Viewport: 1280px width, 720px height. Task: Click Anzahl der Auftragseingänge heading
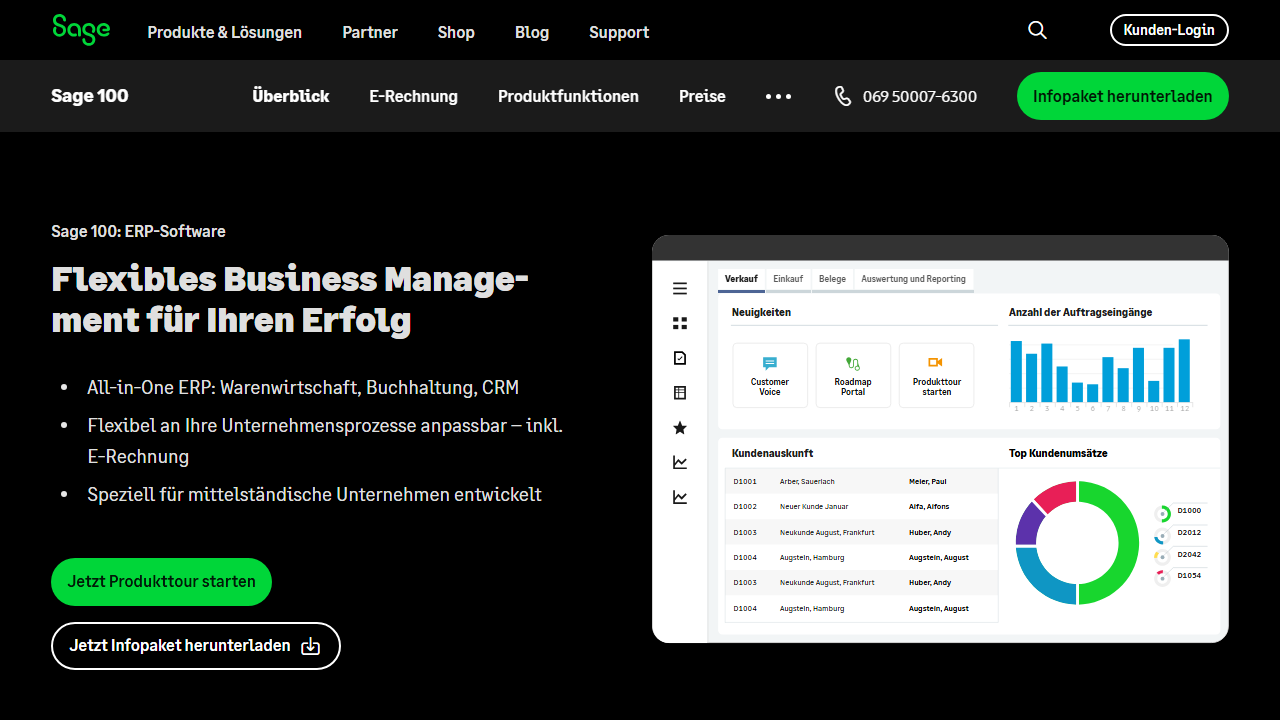pyautogui.click(x=1080, y=312)
